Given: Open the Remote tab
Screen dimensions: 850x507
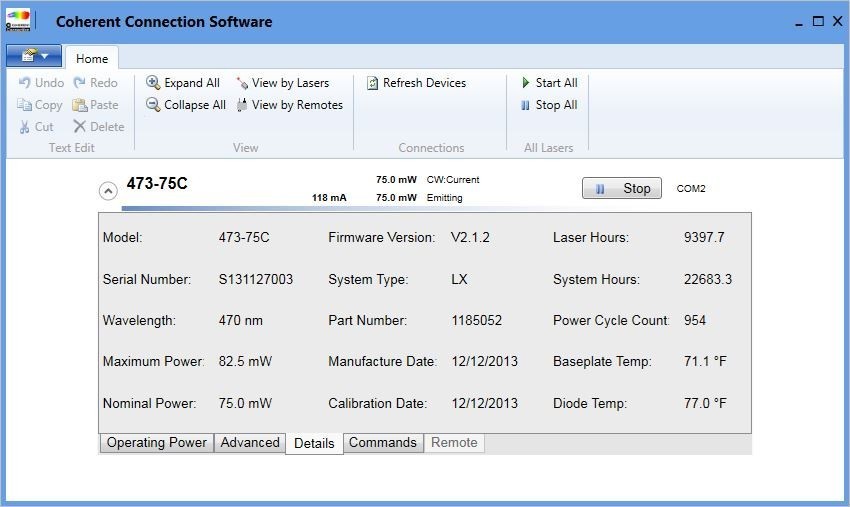Looking at the screenshot, I should click(x=454, y=442).
